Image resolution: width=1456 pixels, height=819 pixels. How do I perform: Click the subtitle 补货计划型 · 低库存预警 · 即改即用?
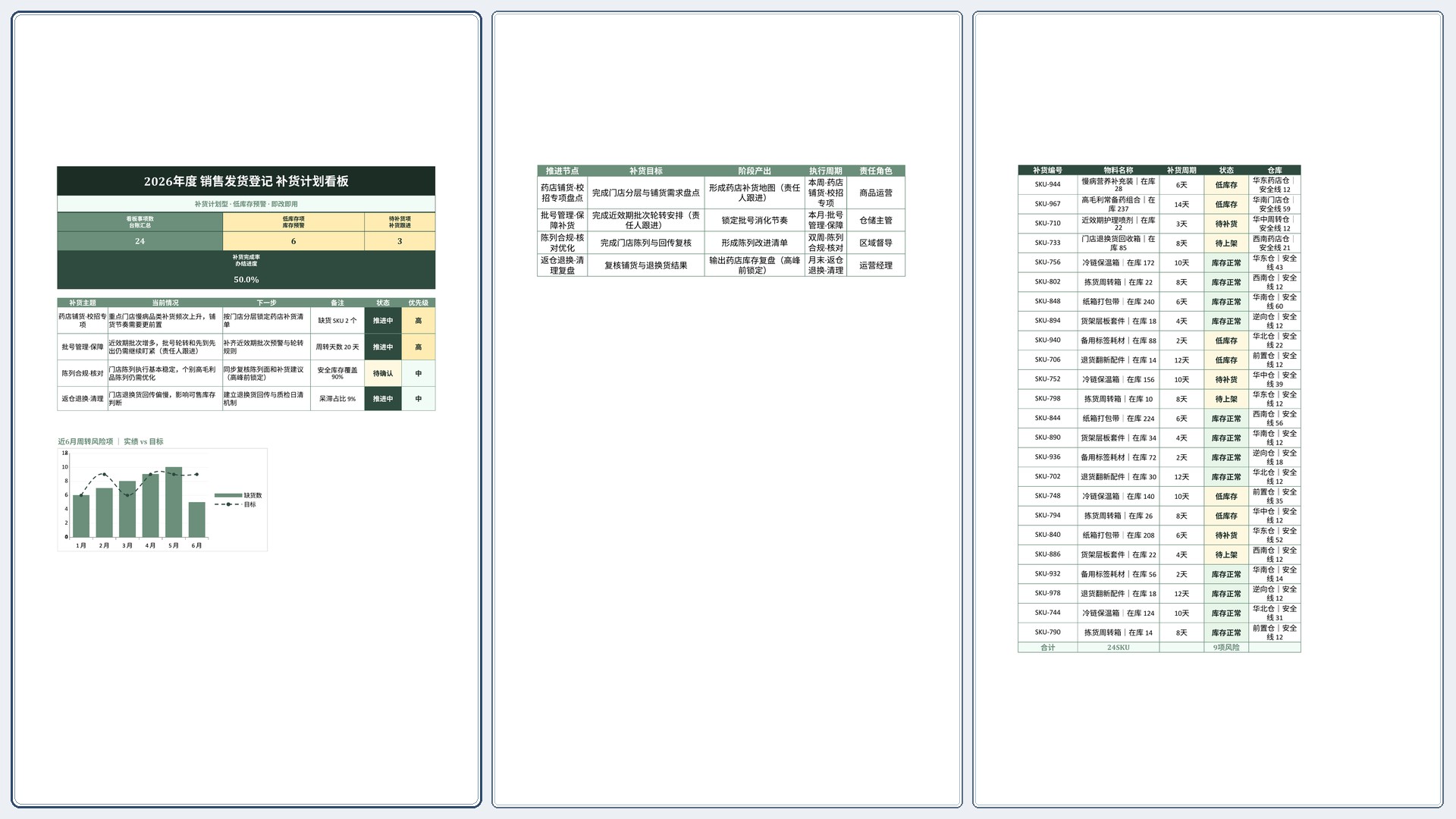tap(246, 204)
